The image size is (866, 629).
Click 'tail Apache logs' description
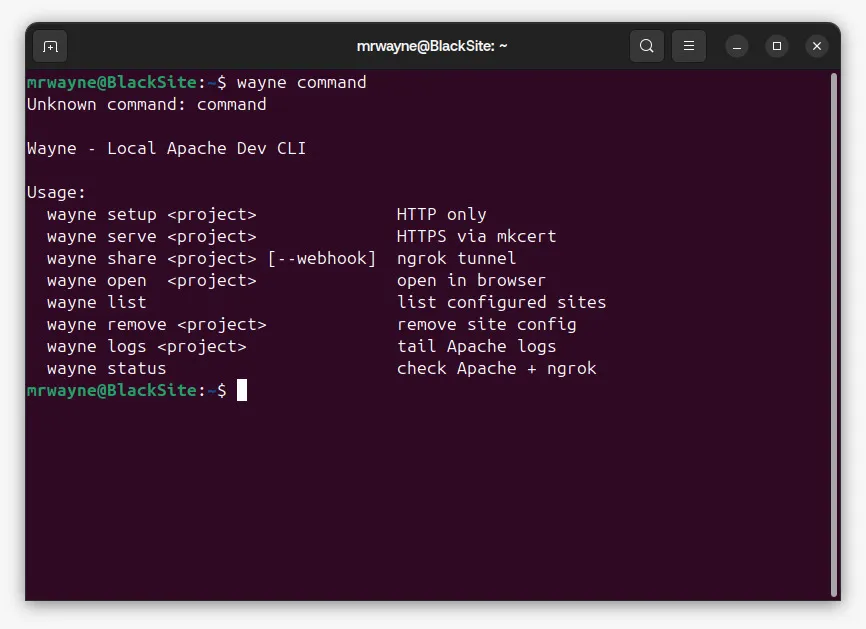click(477, 346)
